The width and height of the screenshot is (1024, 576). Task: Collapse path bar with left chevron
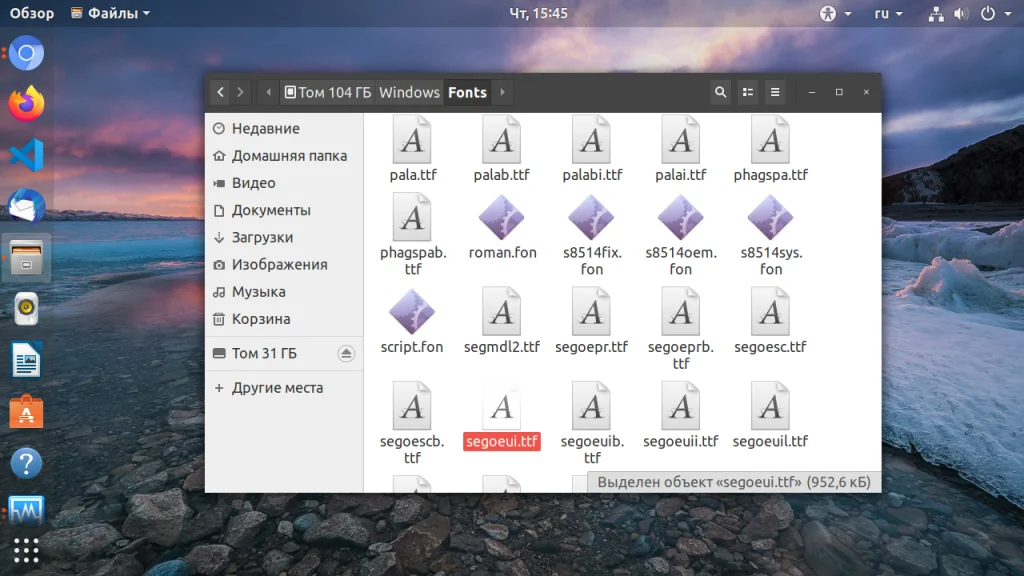(x=268, y=92)
